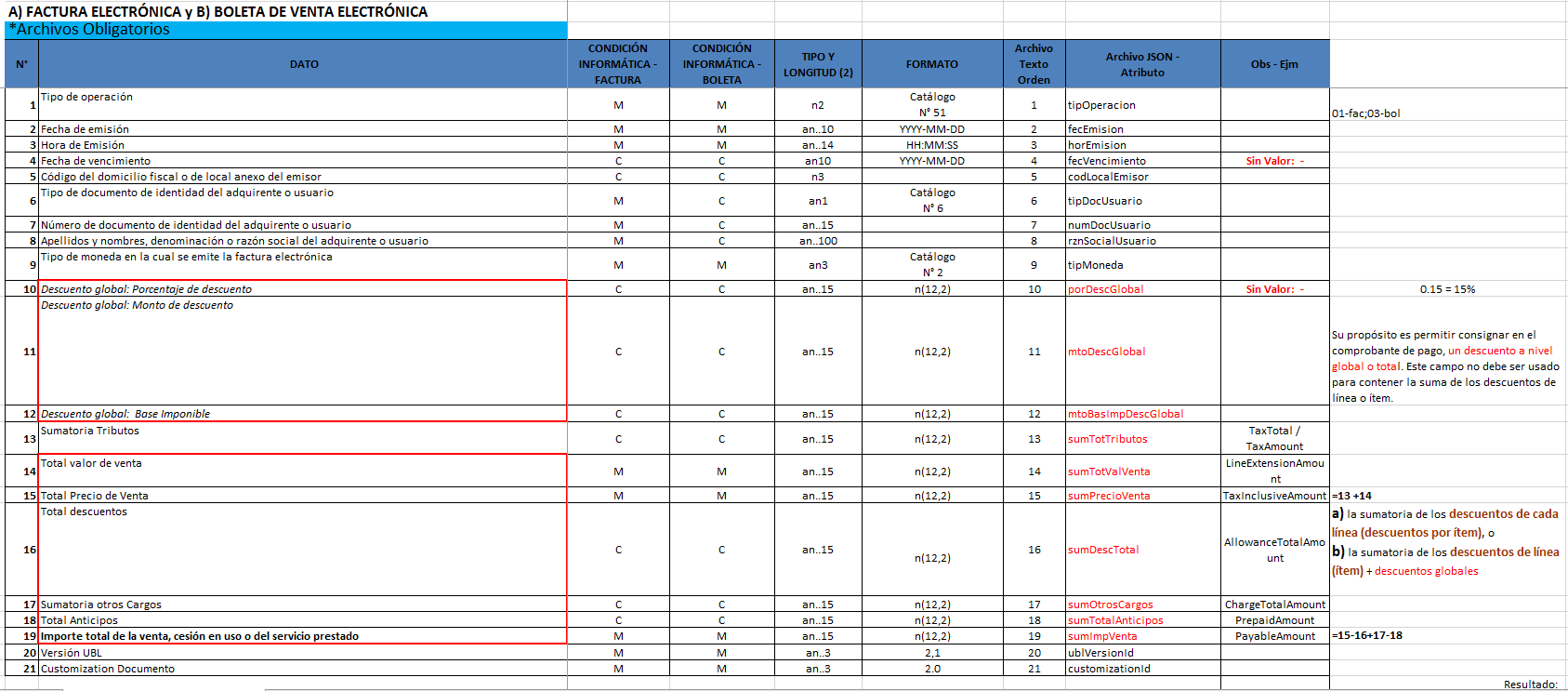
Task: Click 'Apellidos y nombres, denominación' cell
Action: (303, 241)
